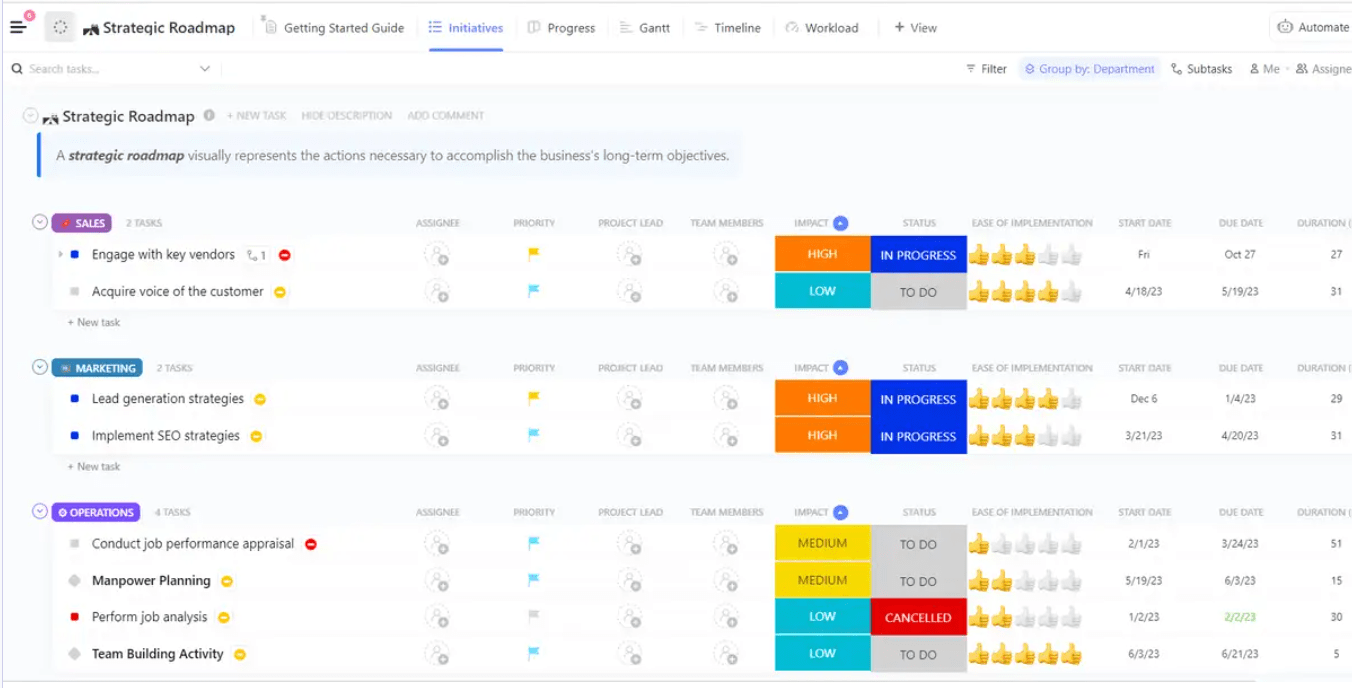
Task: Collapse the Marketing group
Action: click(x=40, y=367)
